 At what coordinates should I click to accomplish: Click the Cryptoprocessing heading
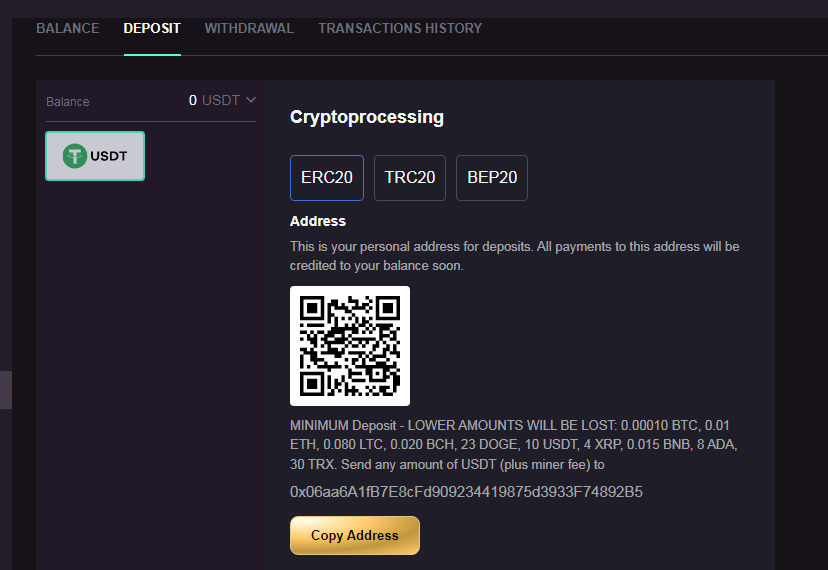tap(366, 117)
